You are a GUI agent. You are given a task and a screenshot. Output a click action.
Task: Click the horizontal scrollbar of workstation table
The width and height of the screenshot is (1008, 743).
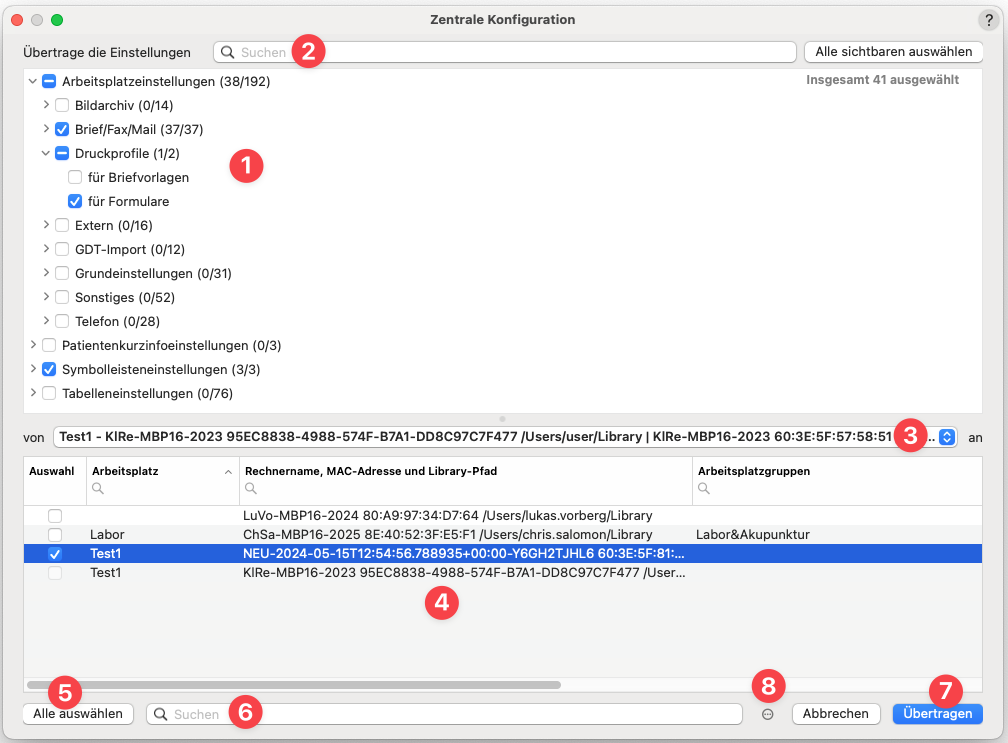pyautogui.click(x=294, y=685)
